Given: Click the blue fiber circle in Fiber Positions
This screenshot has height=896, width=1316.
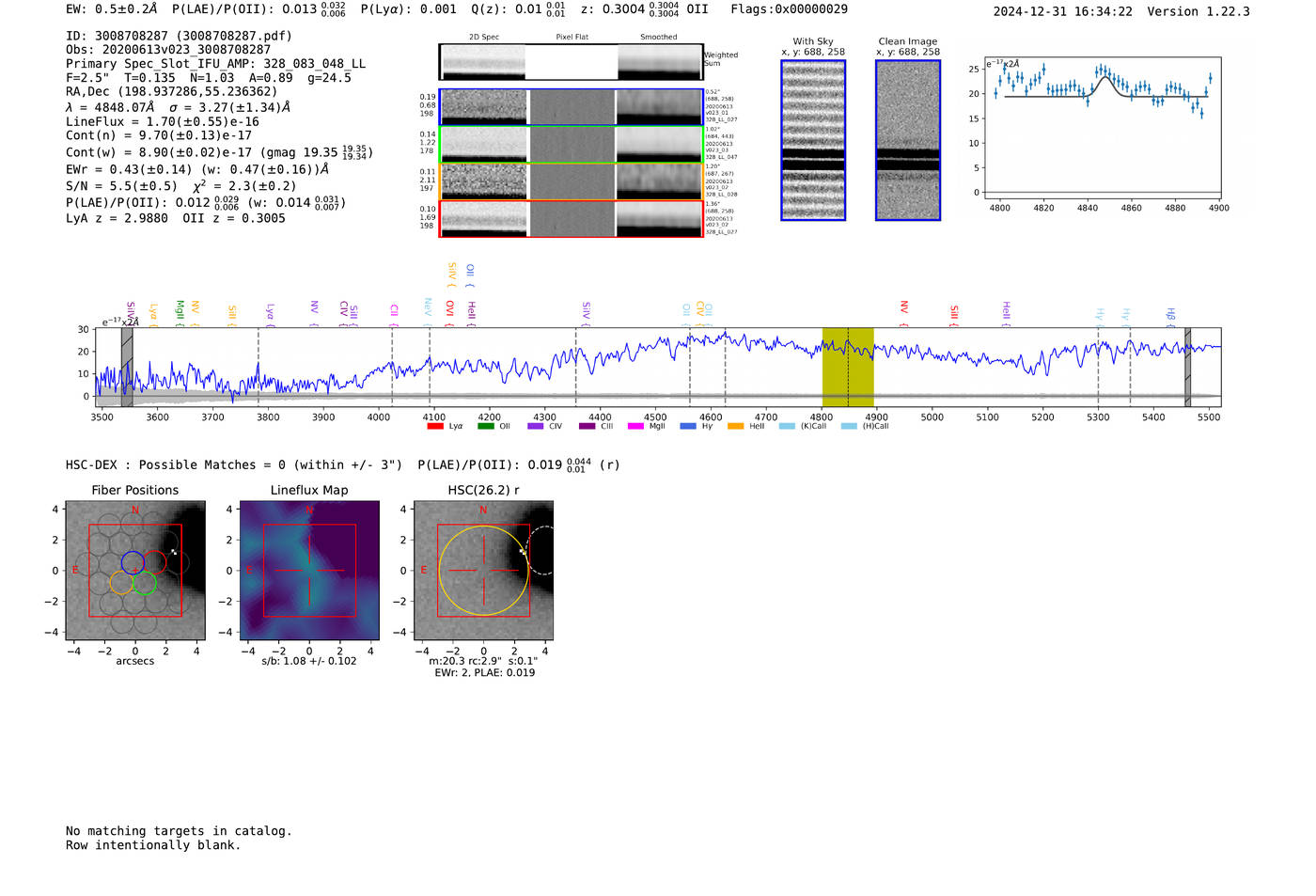Looking at the screenshot, I should [133, 561].
